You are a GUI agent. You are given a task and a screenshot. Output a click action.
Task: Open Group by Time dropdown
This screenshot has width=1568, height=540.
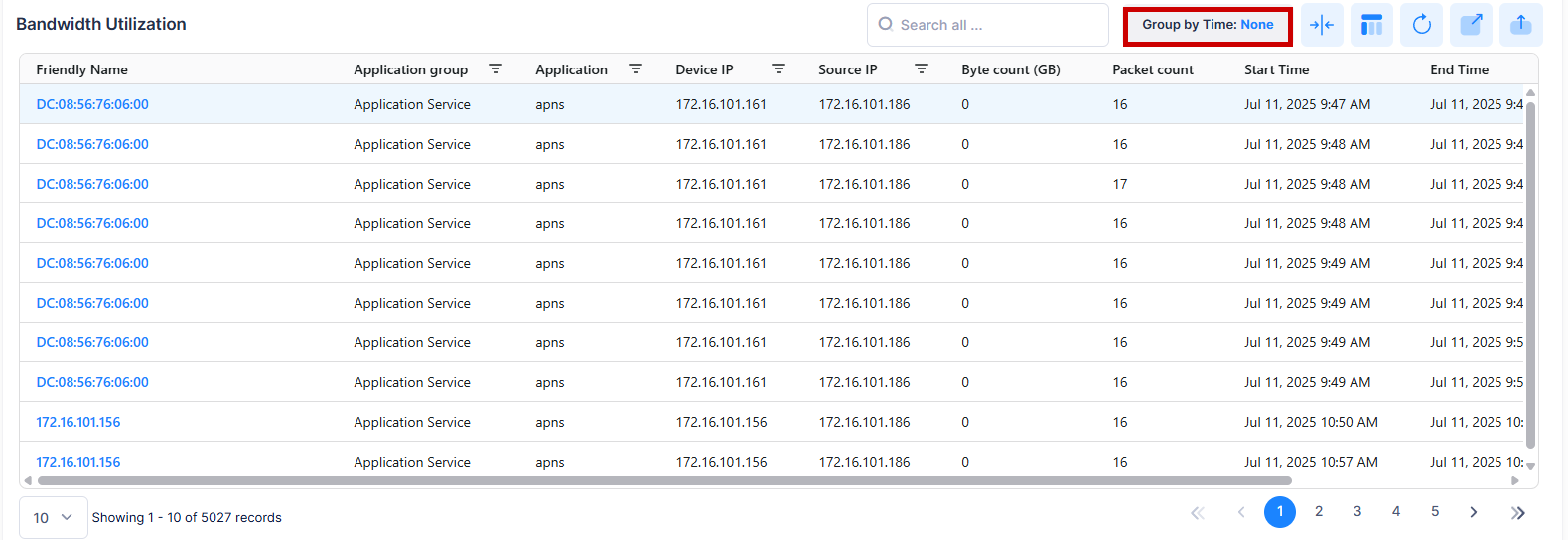[x=1207, y=25]
